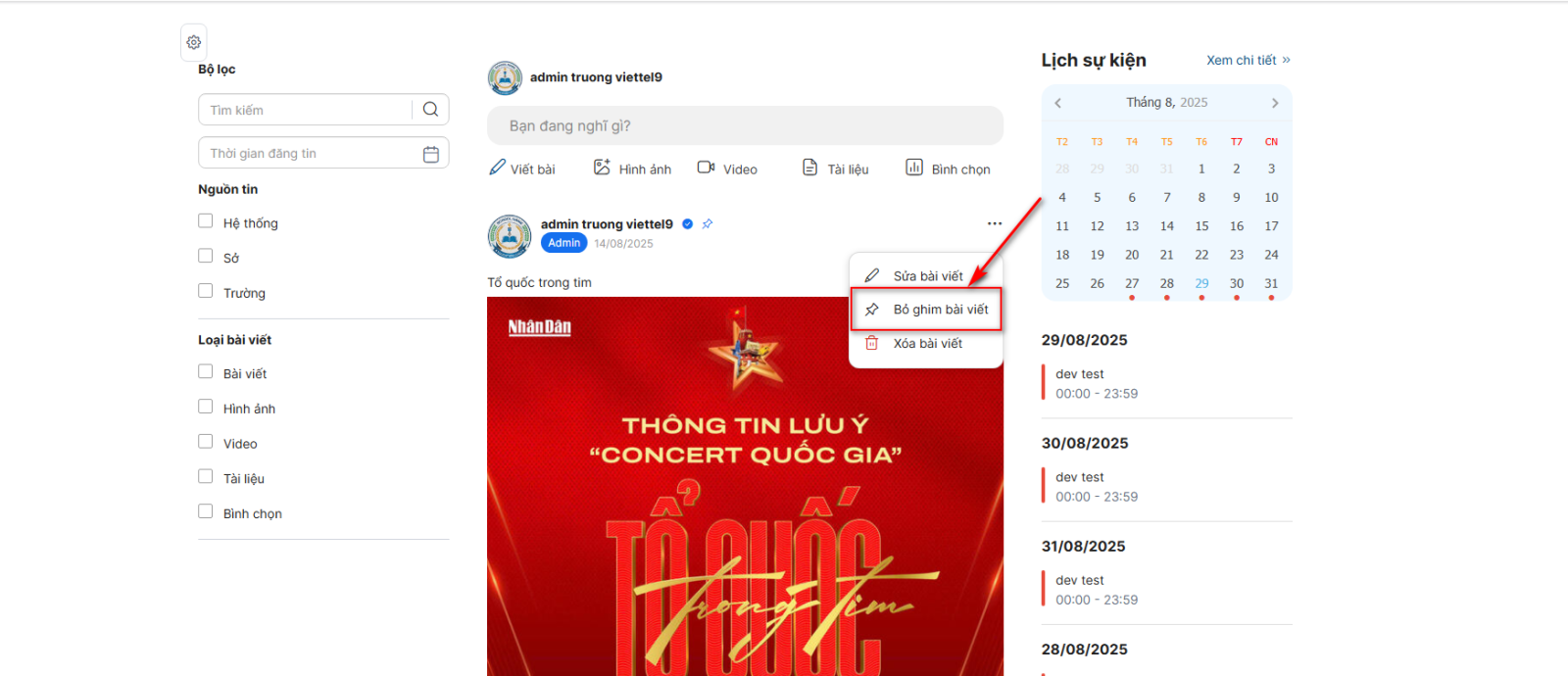Click Sửa bài viết to edit post
This screenshot has width=1568, height=676.
(926, 276)
